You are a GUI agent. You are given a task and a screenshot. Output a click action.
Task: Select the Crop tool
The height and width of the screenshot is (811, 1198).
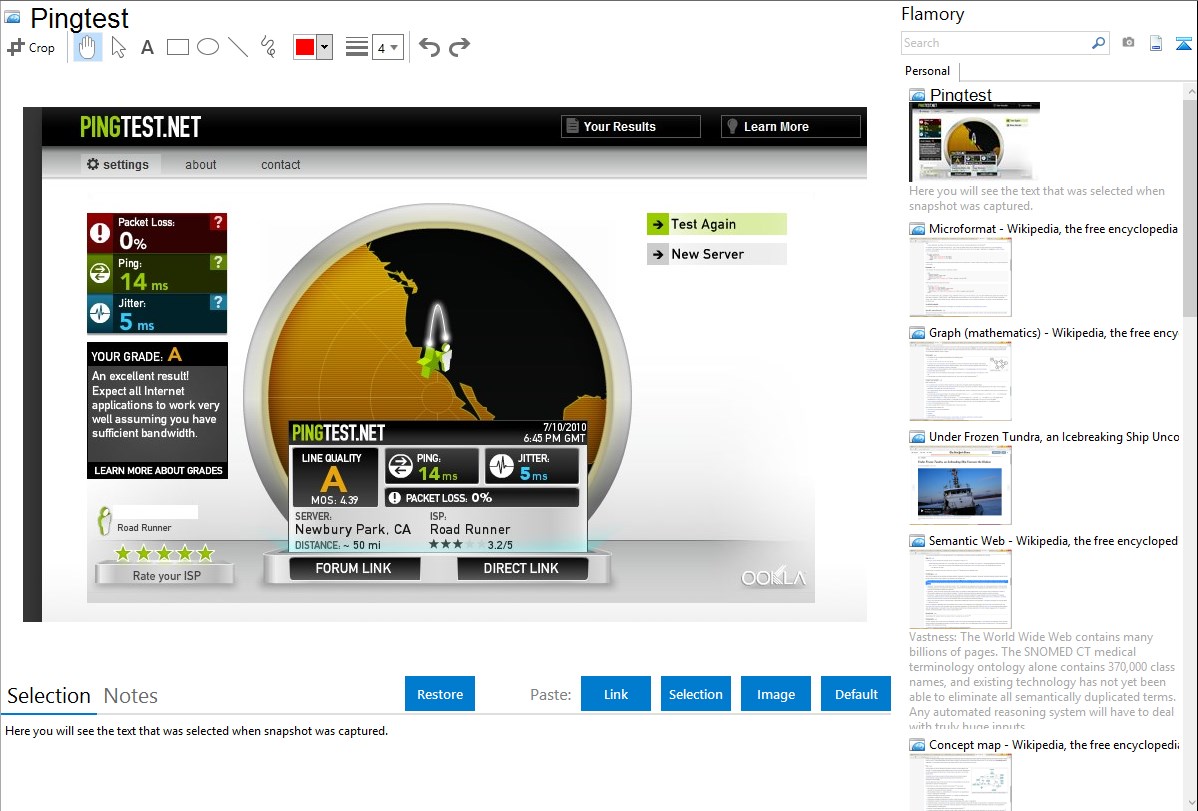tap(31, 47)
